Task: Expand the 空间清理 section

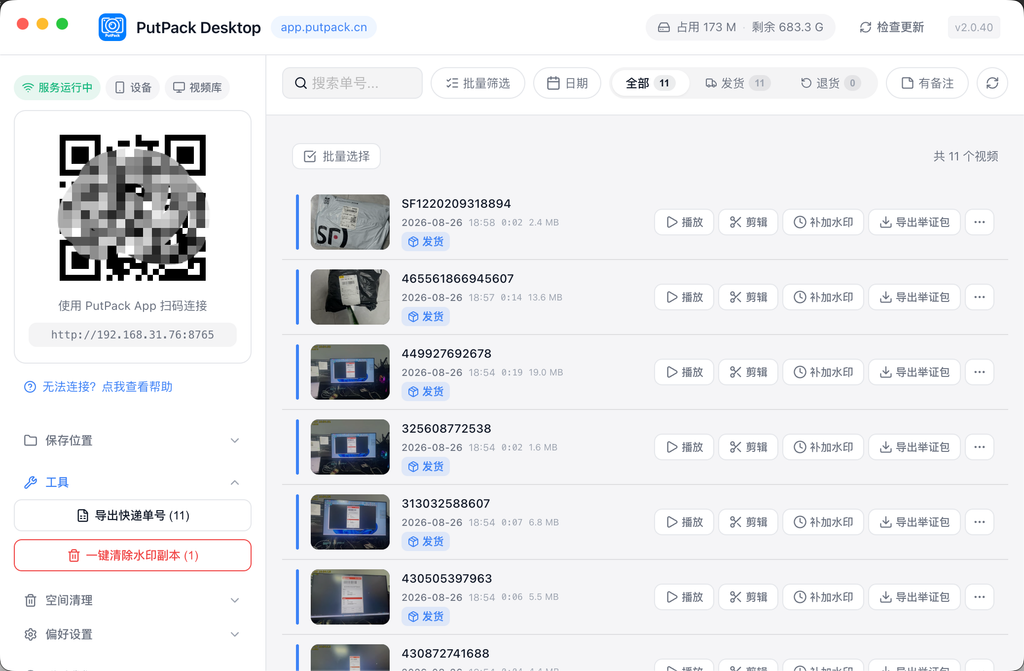Action: point(133,600)
